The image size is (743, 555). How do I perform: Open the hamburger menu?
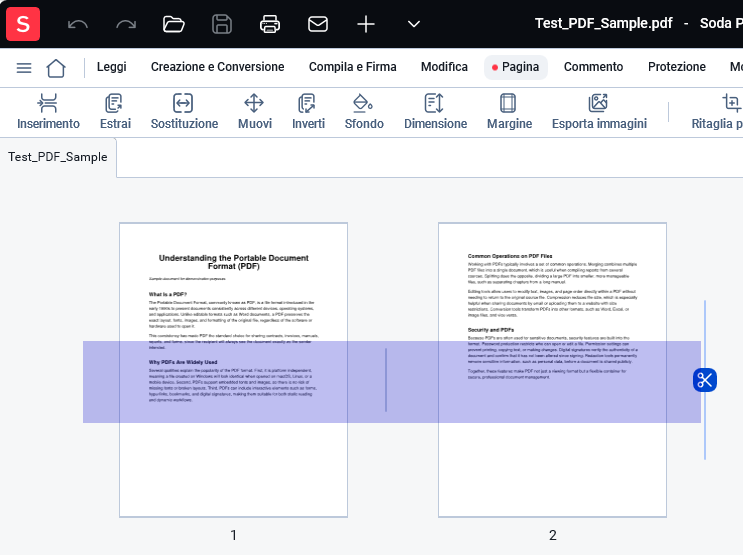click(x=24, y=68)
